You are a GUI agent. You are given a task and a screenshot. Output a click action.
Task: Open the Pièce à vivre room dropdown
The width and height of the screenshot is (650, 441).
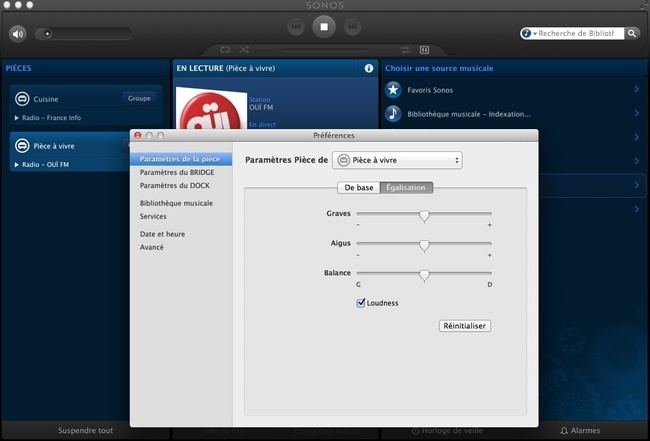(397, 160)
